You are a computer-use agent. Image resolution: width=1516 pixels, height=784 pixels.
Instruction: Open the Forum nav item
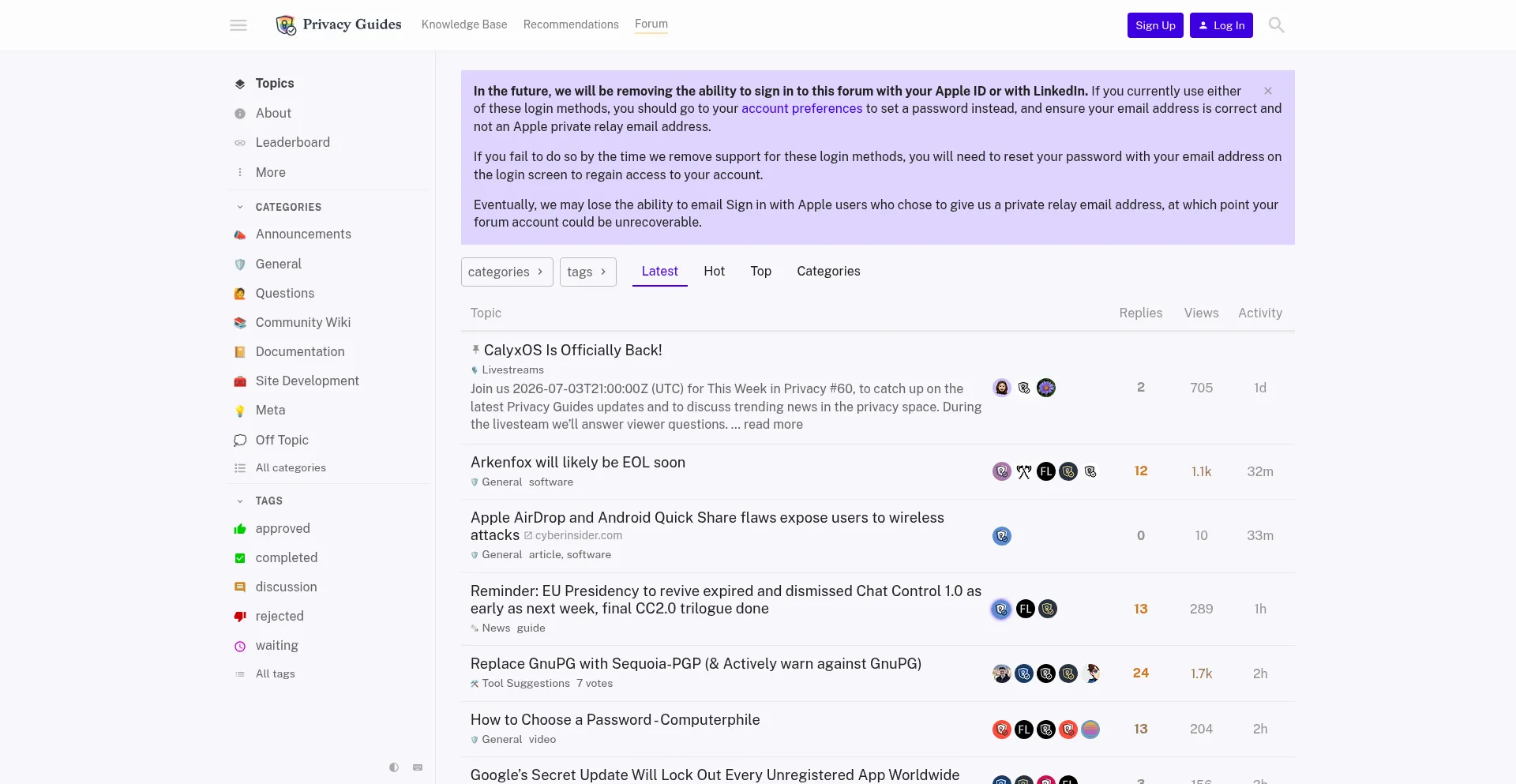tap(651, 24)
